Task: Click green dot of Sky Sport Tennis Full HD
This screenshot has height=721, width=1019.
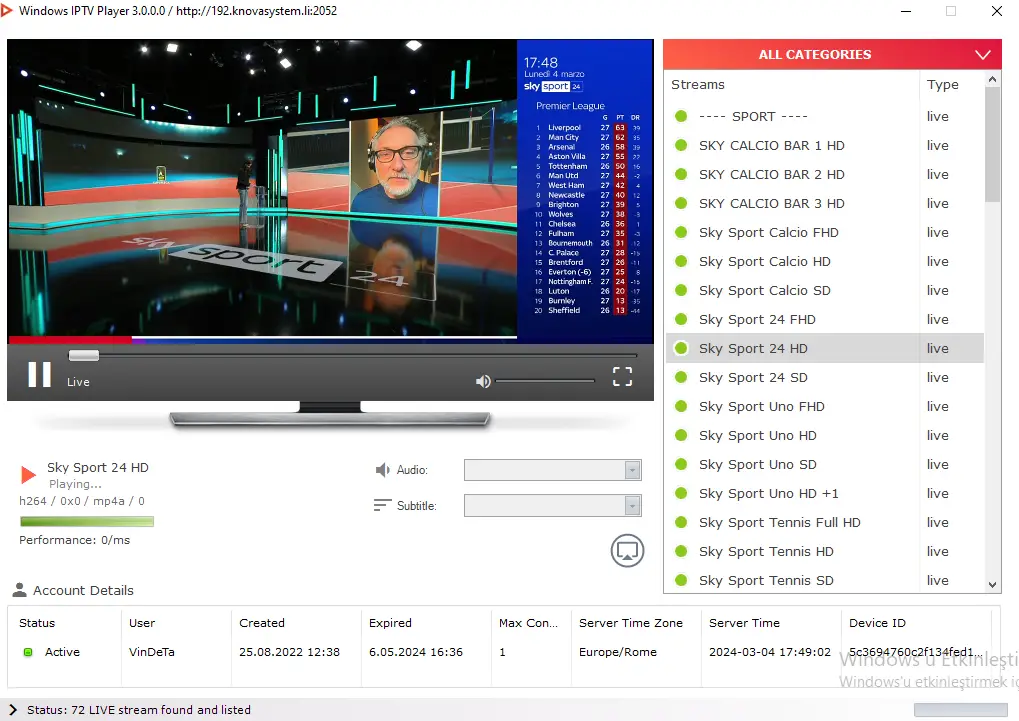Action: pyautogui.click(x=681, y=523)
